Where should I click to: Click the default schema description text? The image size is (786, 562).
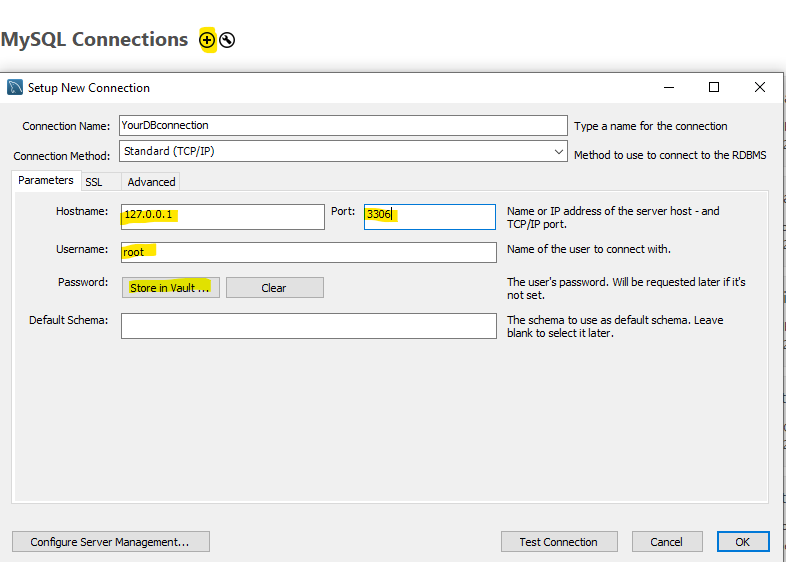pyautogui.click(x=615, y=326)
